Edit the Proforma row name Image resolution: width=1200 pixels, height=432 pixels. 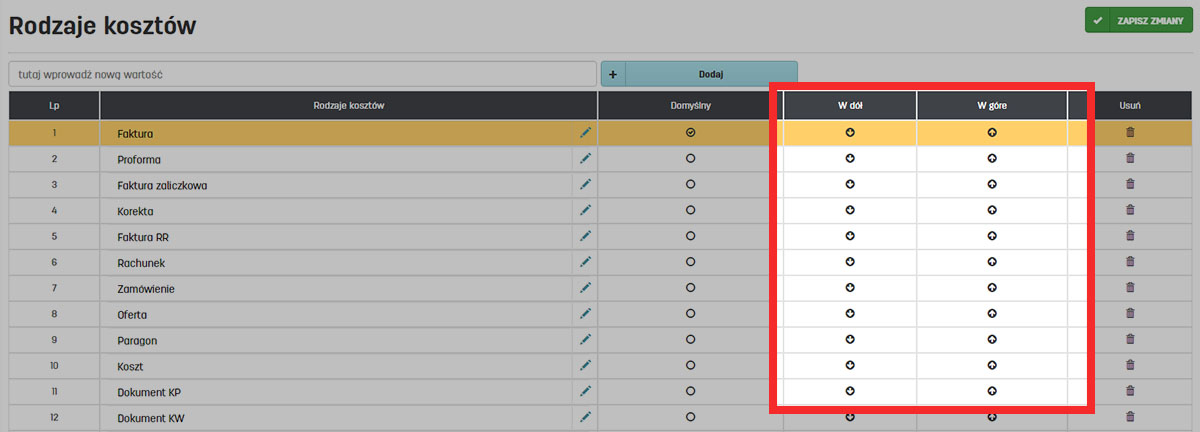click(585, 159)
